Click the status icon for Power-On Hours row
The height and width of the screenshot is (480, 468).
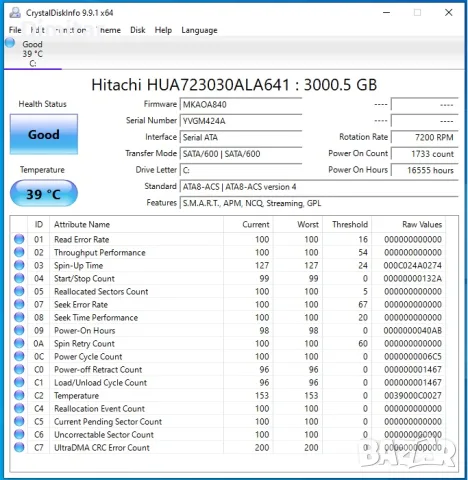pos(19,330)
